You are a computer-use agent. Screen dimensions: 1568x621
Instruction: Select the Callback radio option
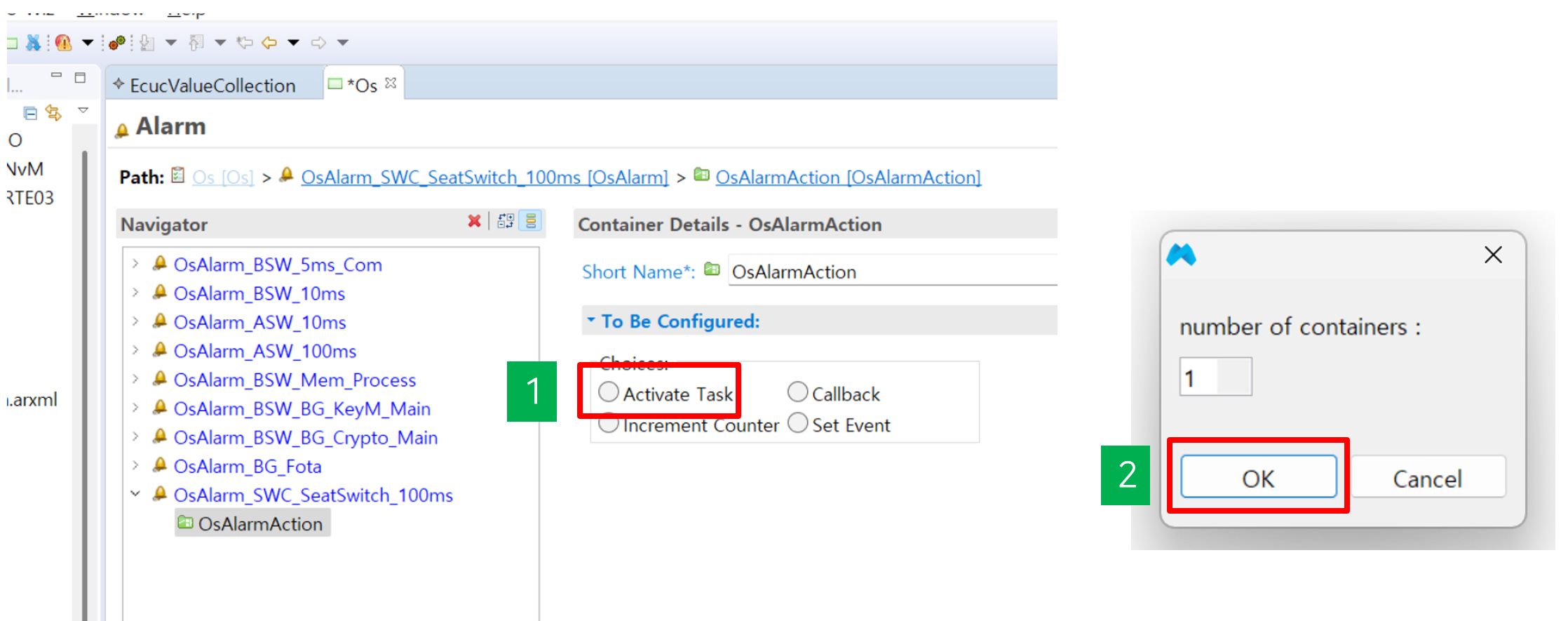pos(797,392)
